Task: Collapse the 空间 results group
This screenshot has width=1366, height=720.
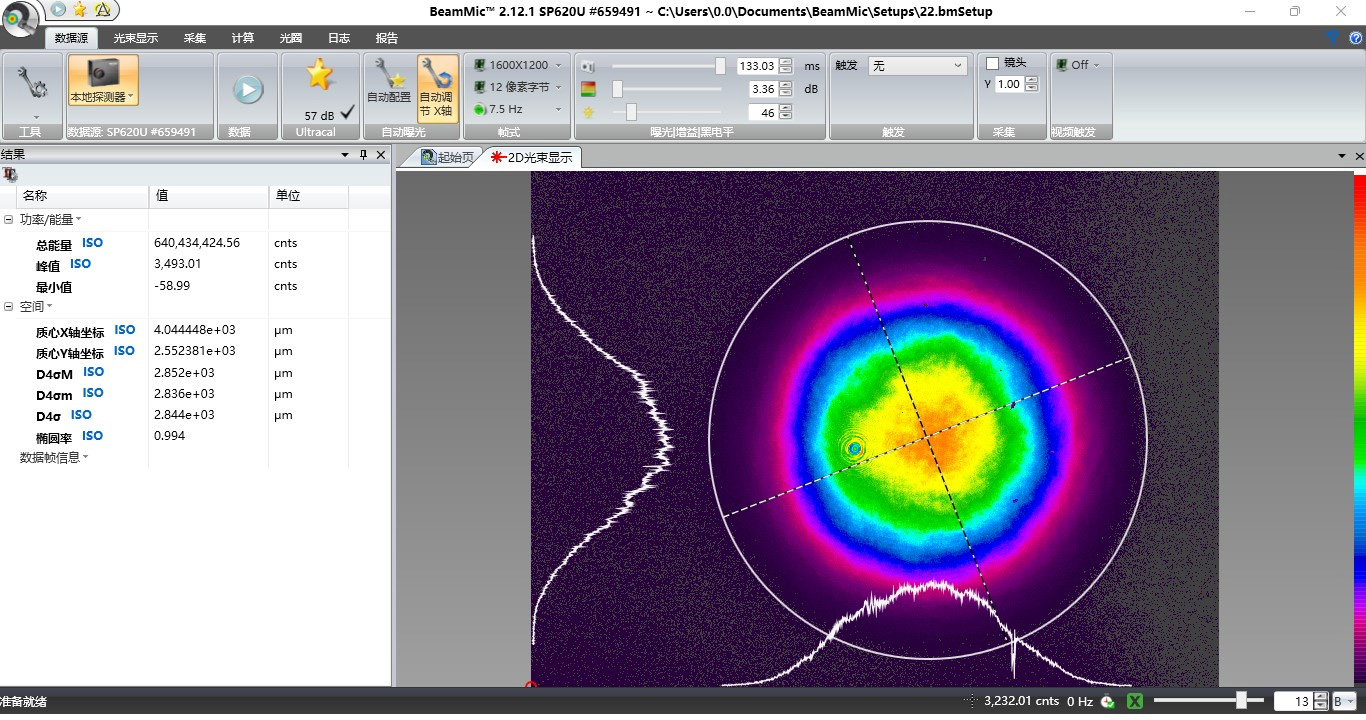Action: pos(9,307)
